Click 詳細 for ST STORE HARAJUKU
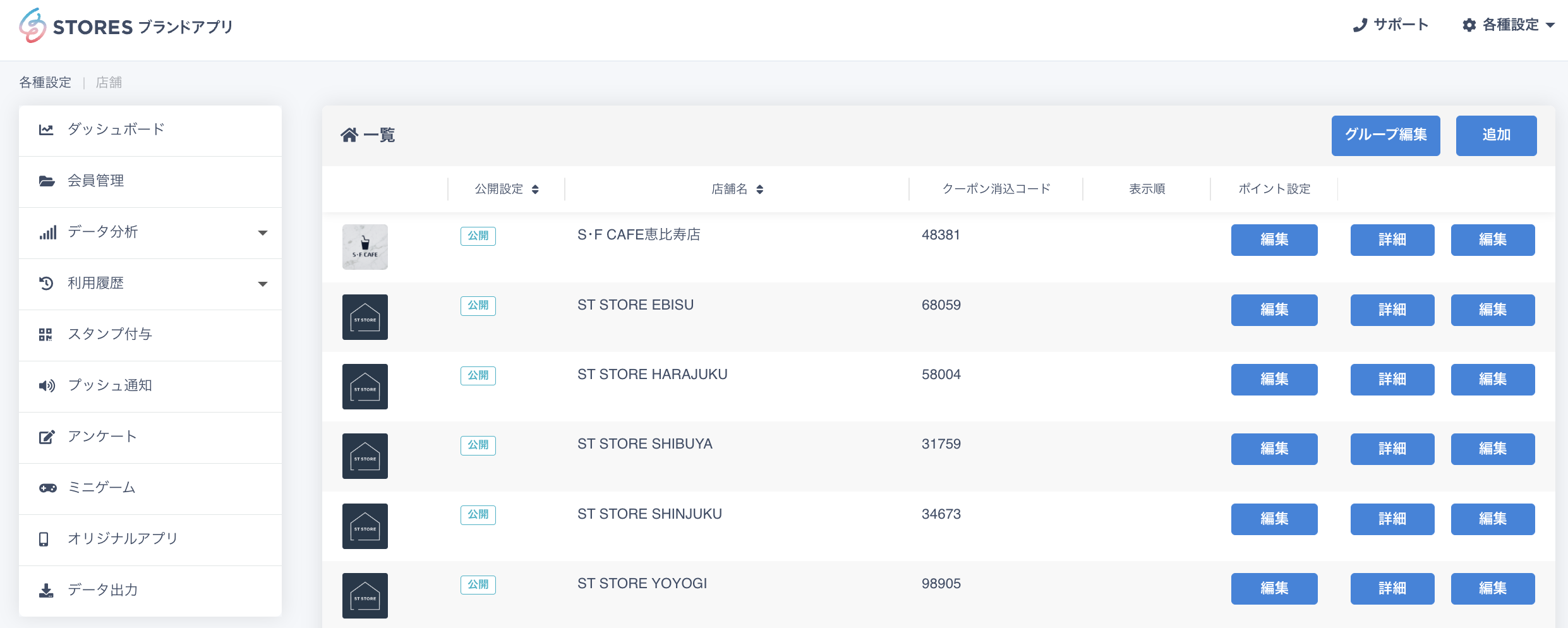Viewport: 1568px width, 628px height. [1392, 380]
